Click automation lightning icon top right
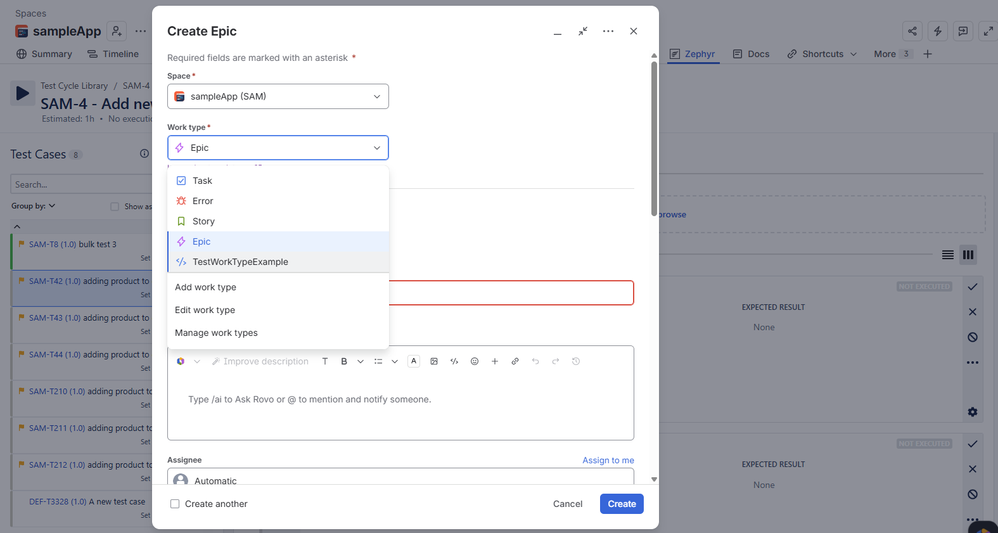Image resolution: width=998 pixels, height=533 pixels. coord(938,31)
